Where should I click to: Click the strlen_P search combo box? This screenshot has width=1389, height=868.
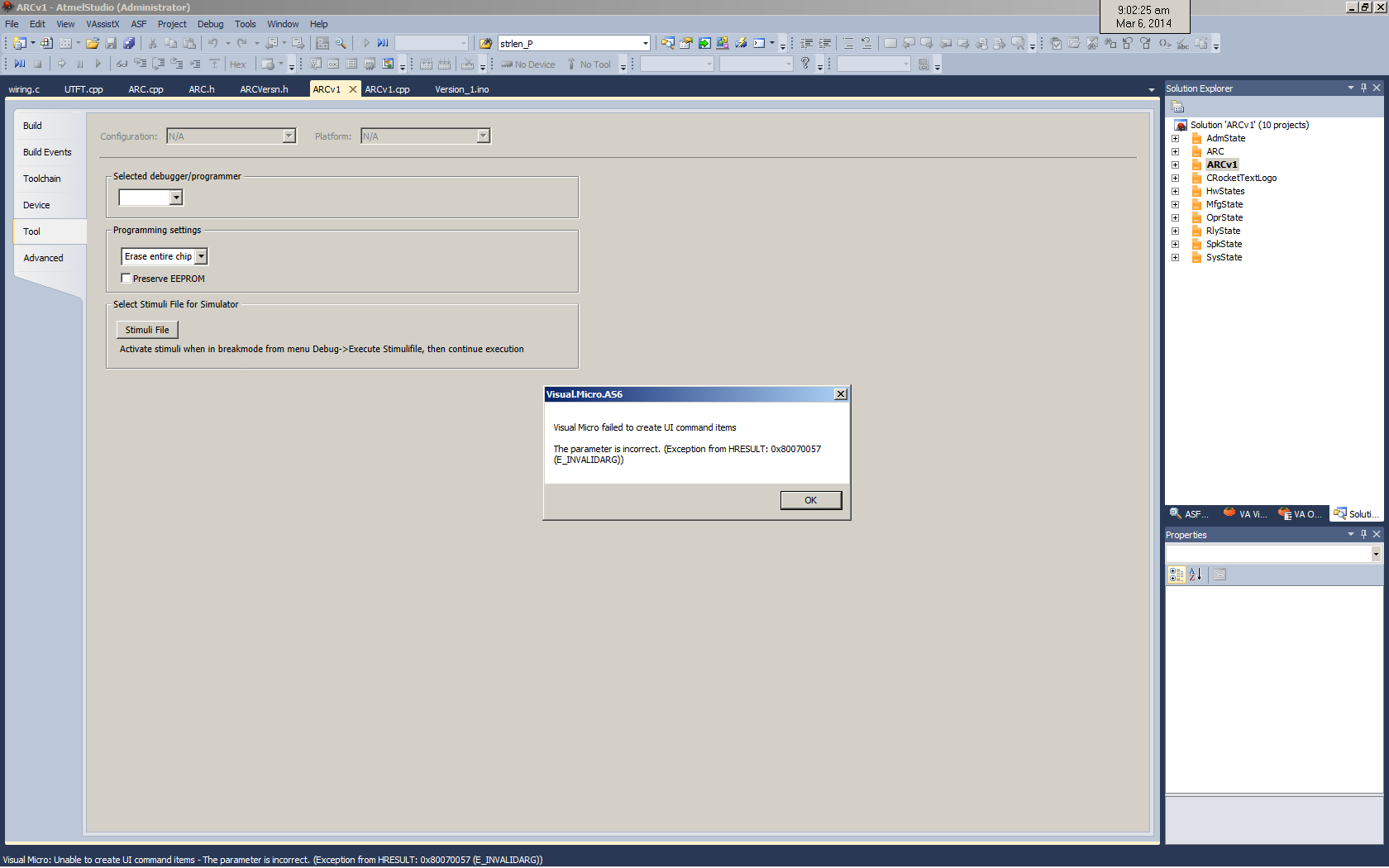[569, 43]
